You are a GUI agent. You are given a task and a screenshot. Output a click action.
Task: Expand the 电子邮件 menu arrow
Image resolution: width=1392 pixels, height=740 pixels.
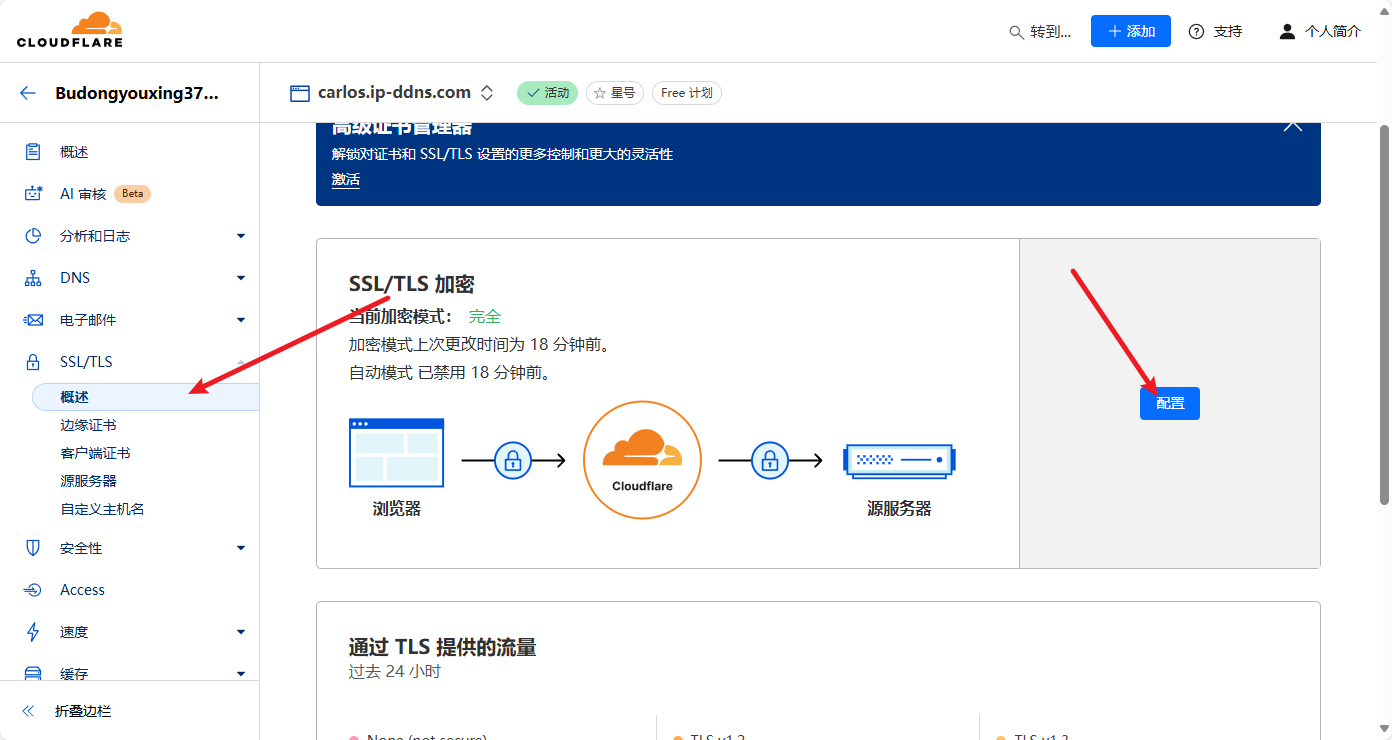[x=241, y=320]
